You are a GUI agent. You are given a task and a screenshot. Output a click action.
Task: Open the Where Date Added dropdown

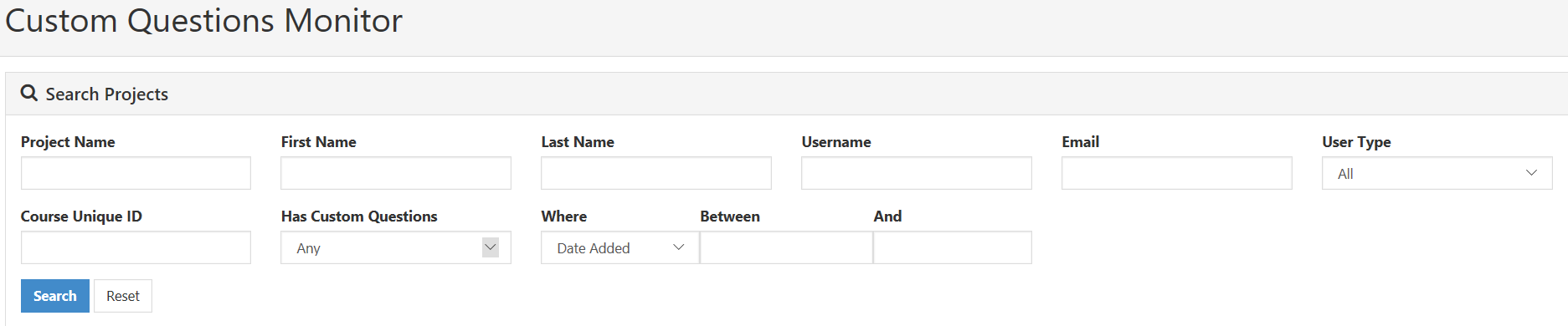click(619, 247)
